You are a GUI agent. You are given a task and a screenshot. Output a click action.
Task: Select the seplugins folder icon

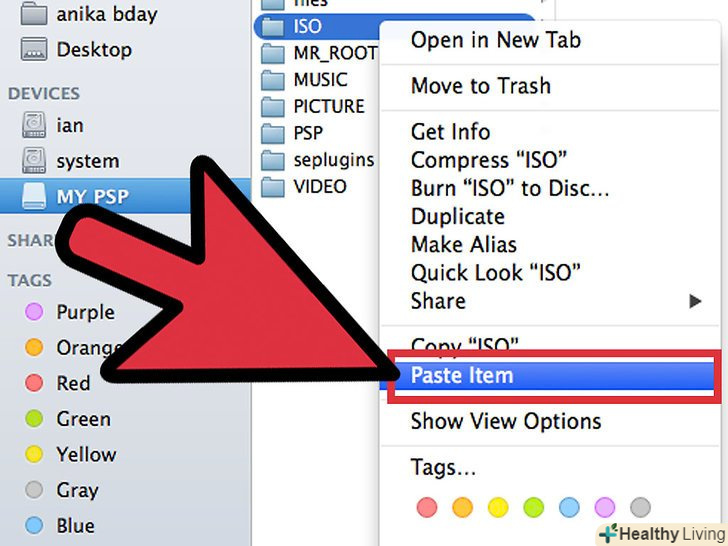[273, 160]
